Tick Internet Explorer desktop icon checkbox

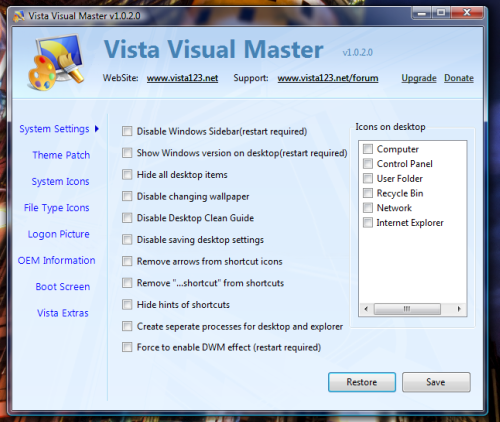(368, 222)
